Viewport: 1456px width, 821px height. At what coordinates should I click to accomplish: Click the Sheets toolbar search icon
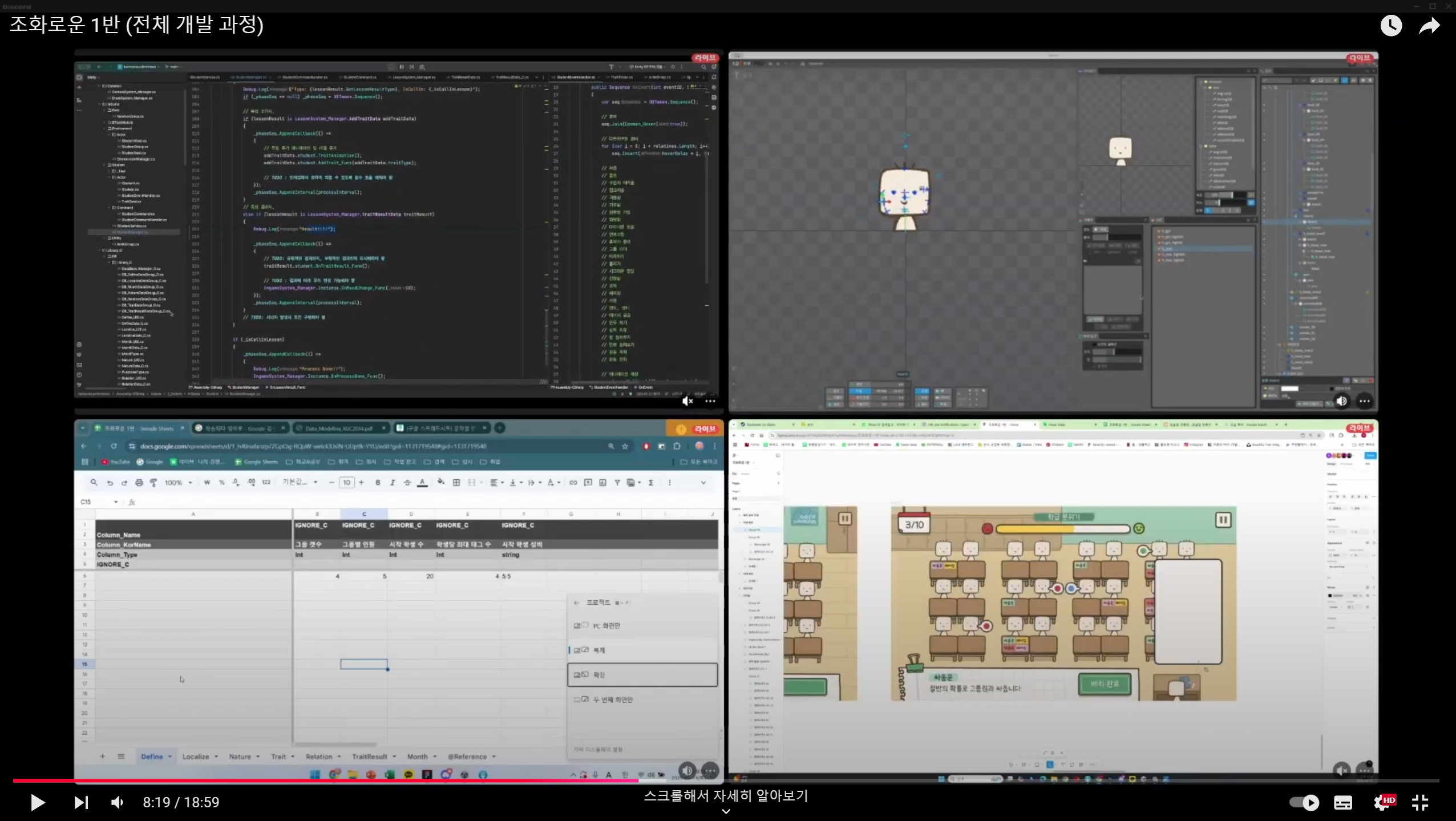pos(94,483)
